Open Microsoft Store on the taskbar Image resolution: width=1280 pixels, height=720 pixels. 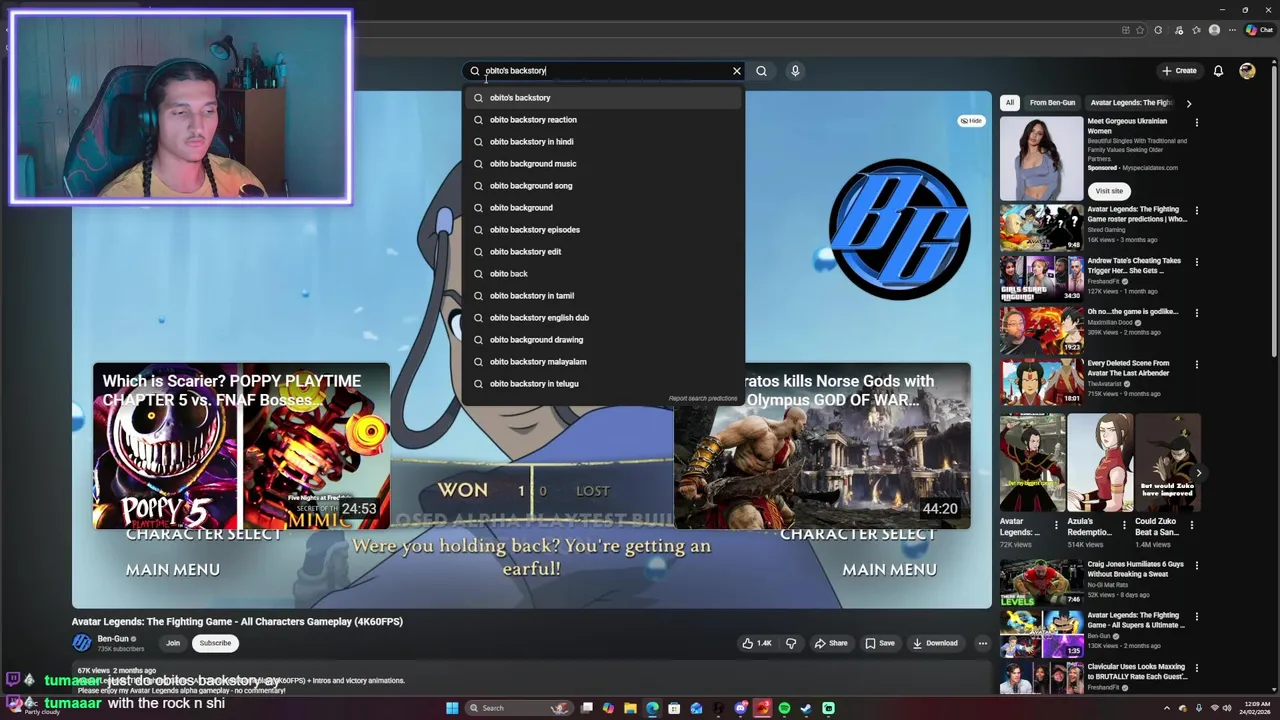[674, 708]
